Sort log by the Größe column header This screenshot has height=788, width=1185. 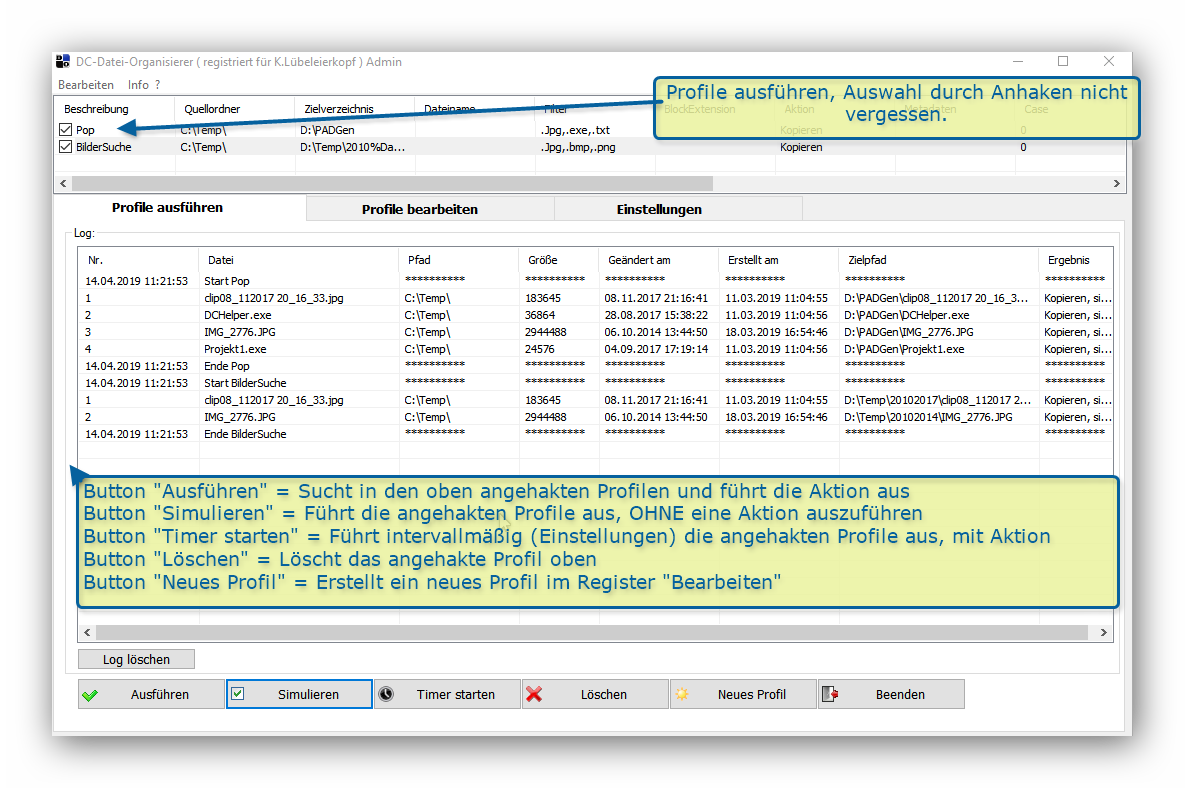point(544,260)
